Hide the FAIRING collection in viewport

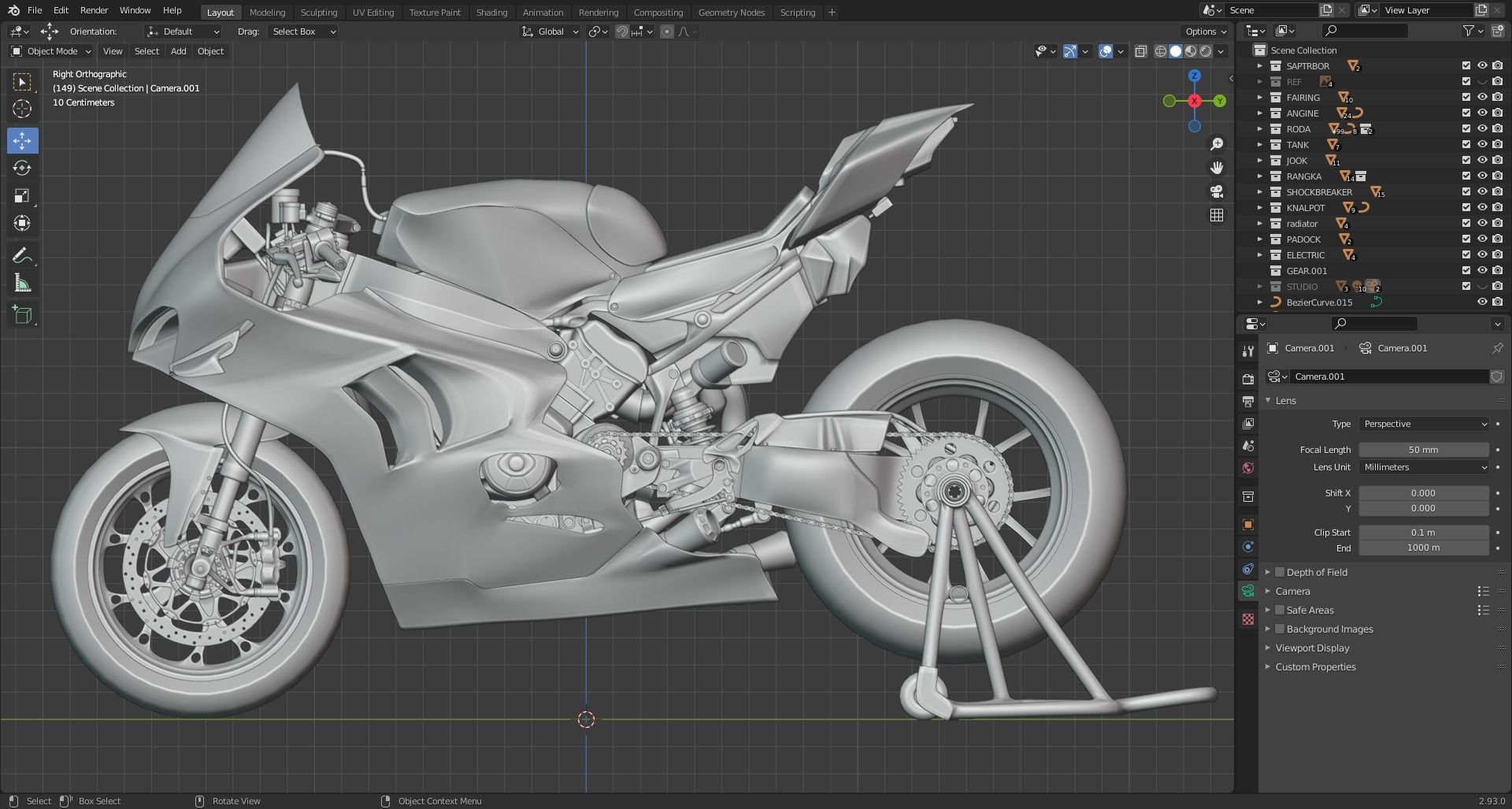click(x=1481, y=97)
